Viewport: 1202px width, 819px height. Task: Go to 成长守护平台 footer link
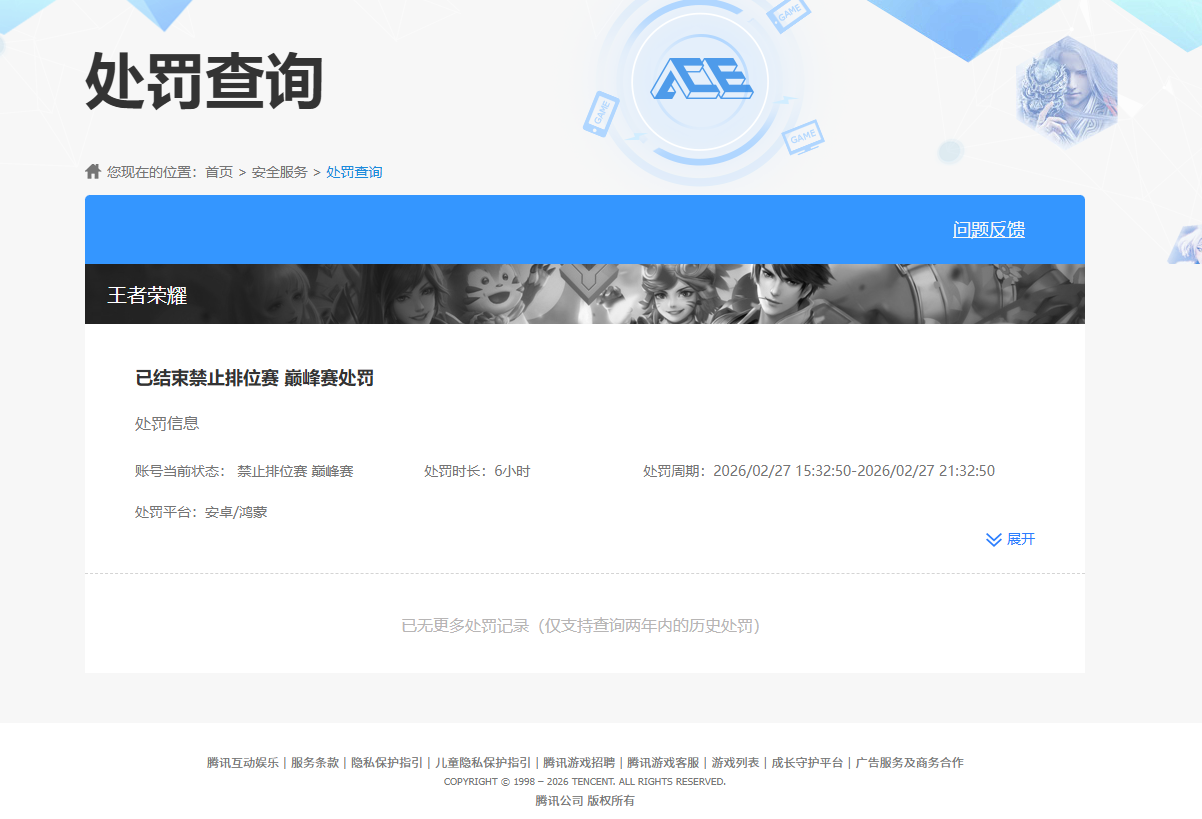coord(807,763)
